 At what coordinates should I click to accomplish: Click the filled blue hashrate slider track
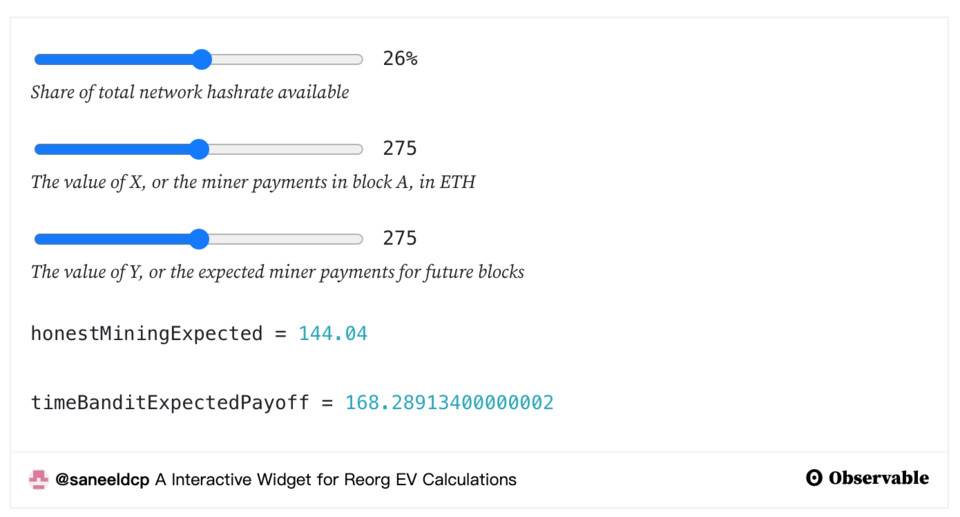(113, 59)
